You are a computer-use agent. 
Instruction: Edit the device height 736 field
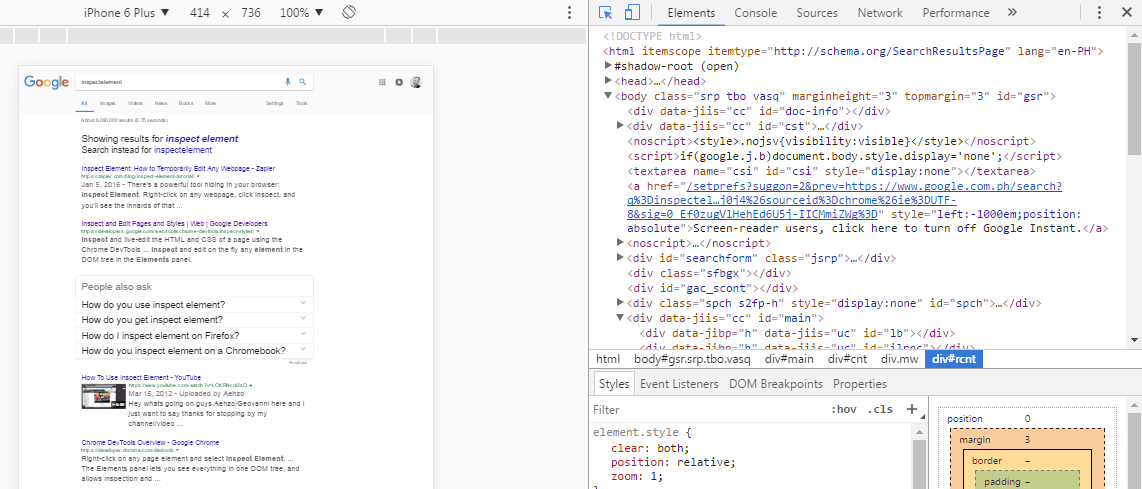click(251, 12)
